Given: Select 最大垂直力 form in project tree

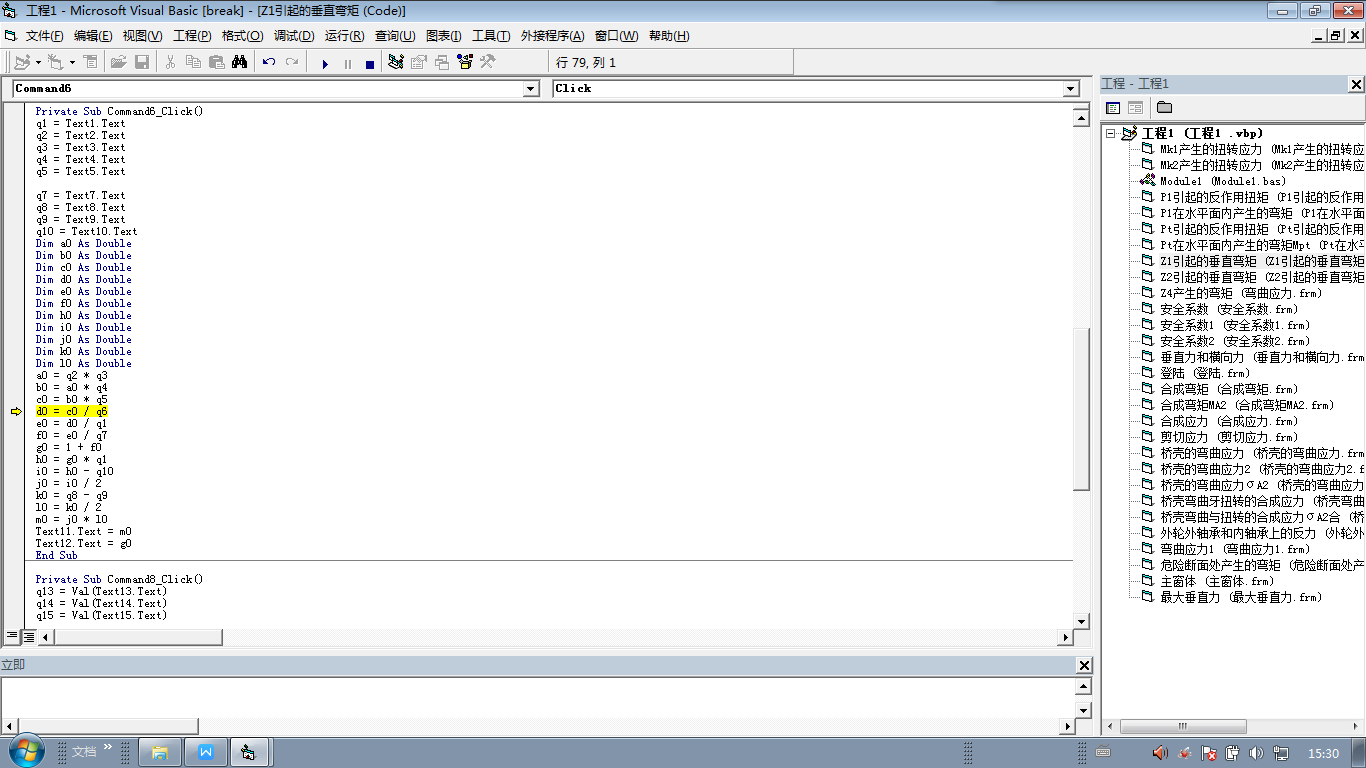Looking at the screenshot, I should pos(1240,597).
